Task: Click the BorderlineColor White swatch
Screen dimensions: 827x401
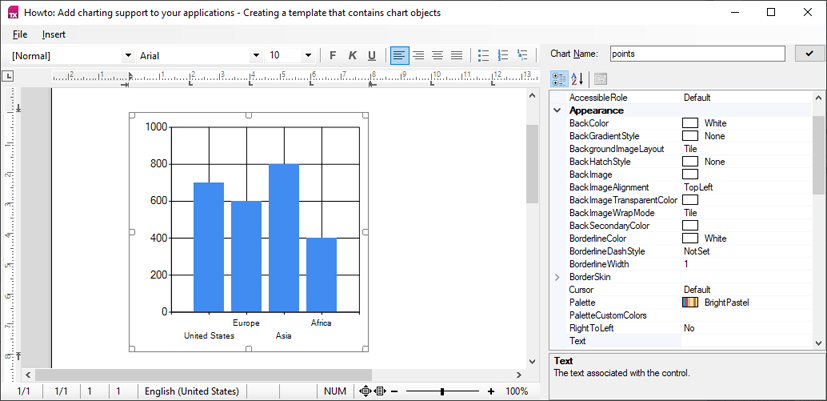Action: click(x=690, y=238)
